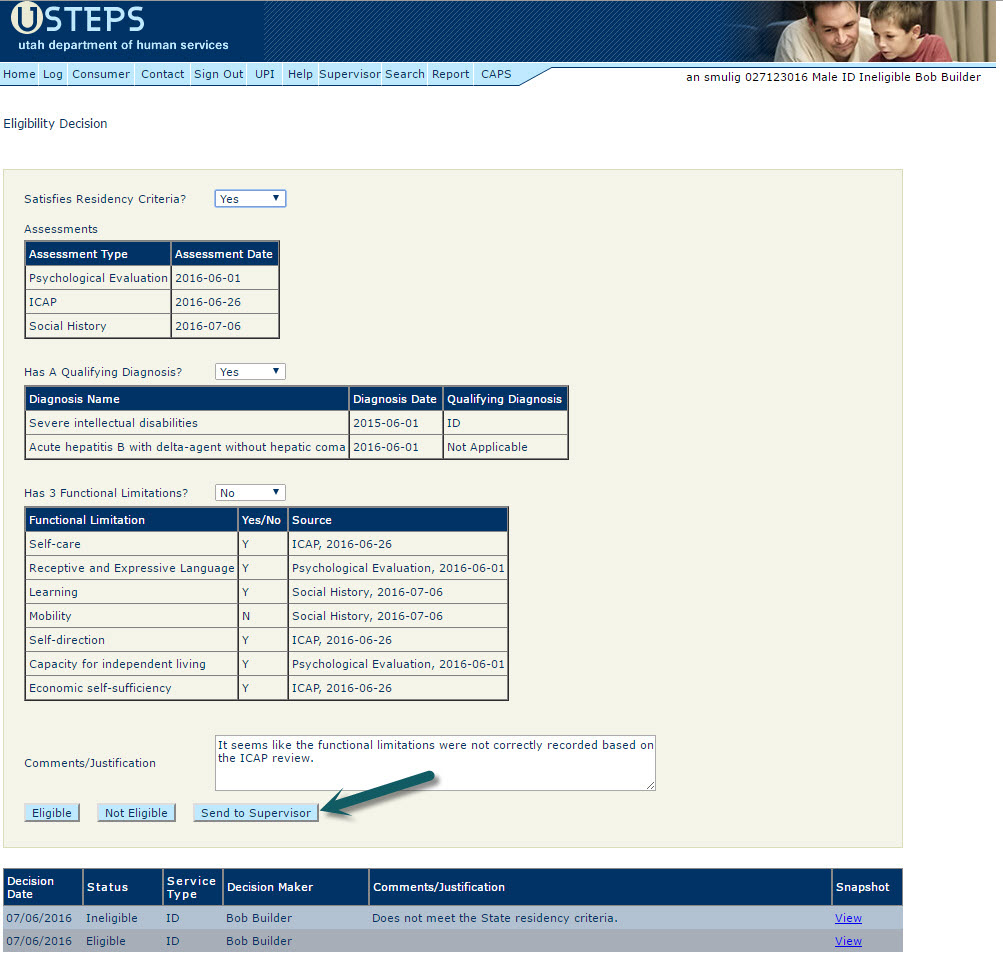Click the USTEPS logo in header
The image size is (1003, 958).
tap(80, 20)
